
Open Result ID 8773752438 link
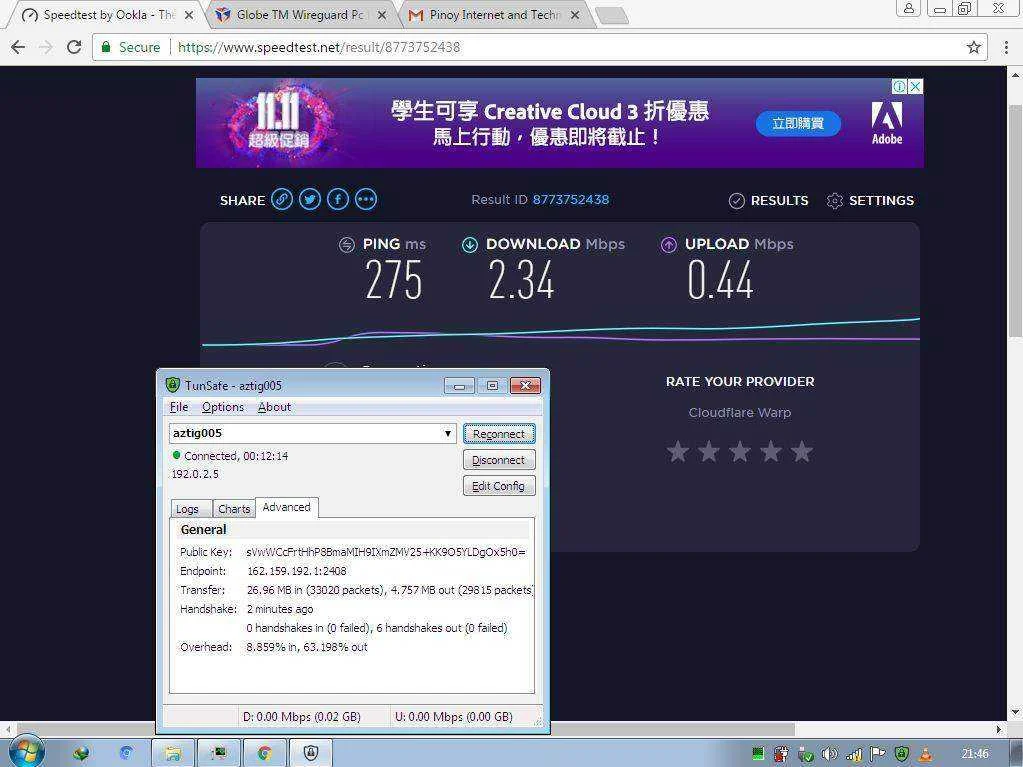(x=571, y=200)
